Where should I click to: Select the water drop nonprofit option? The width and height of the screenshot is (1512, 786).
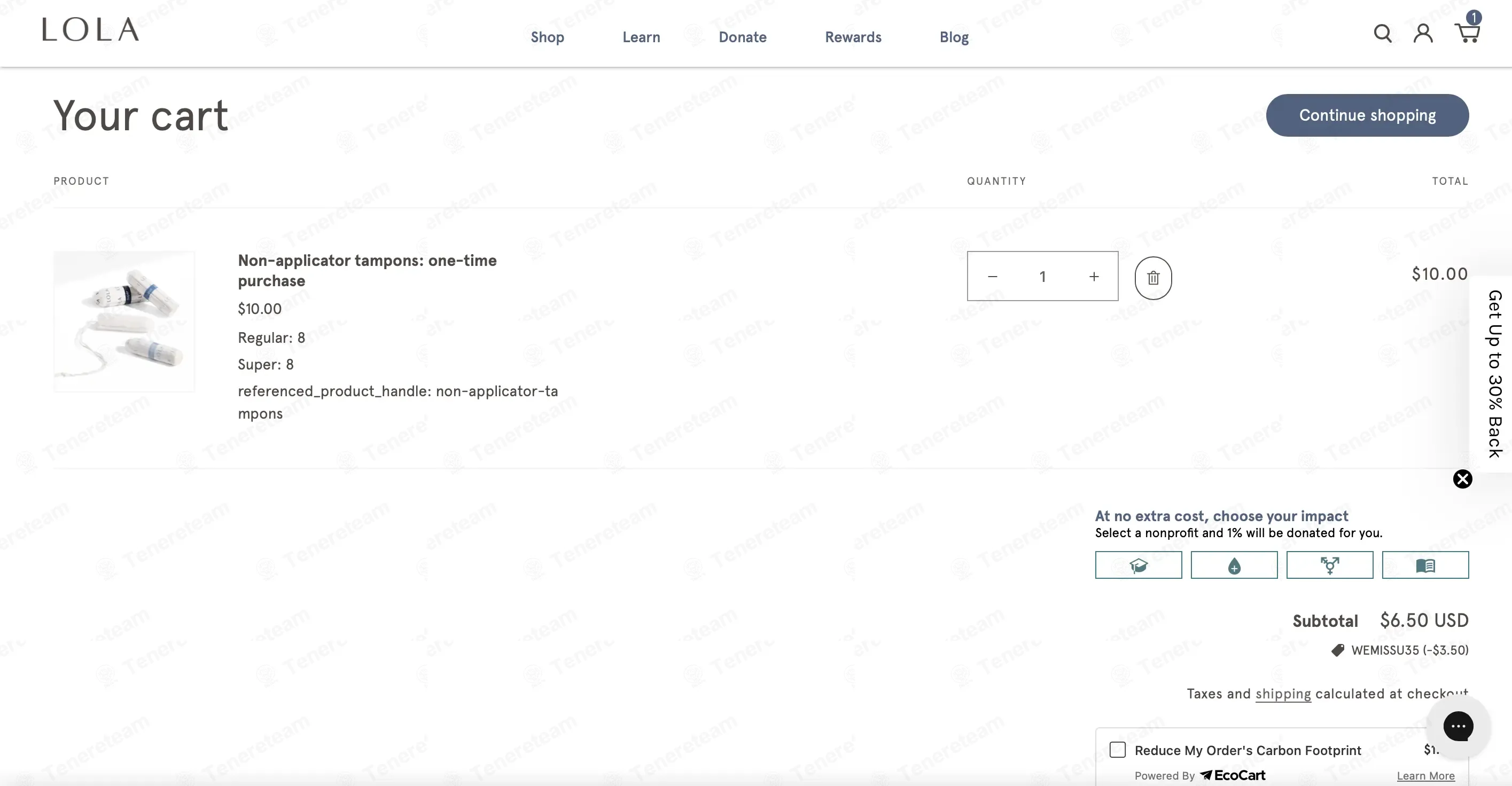pos(1234,565)
